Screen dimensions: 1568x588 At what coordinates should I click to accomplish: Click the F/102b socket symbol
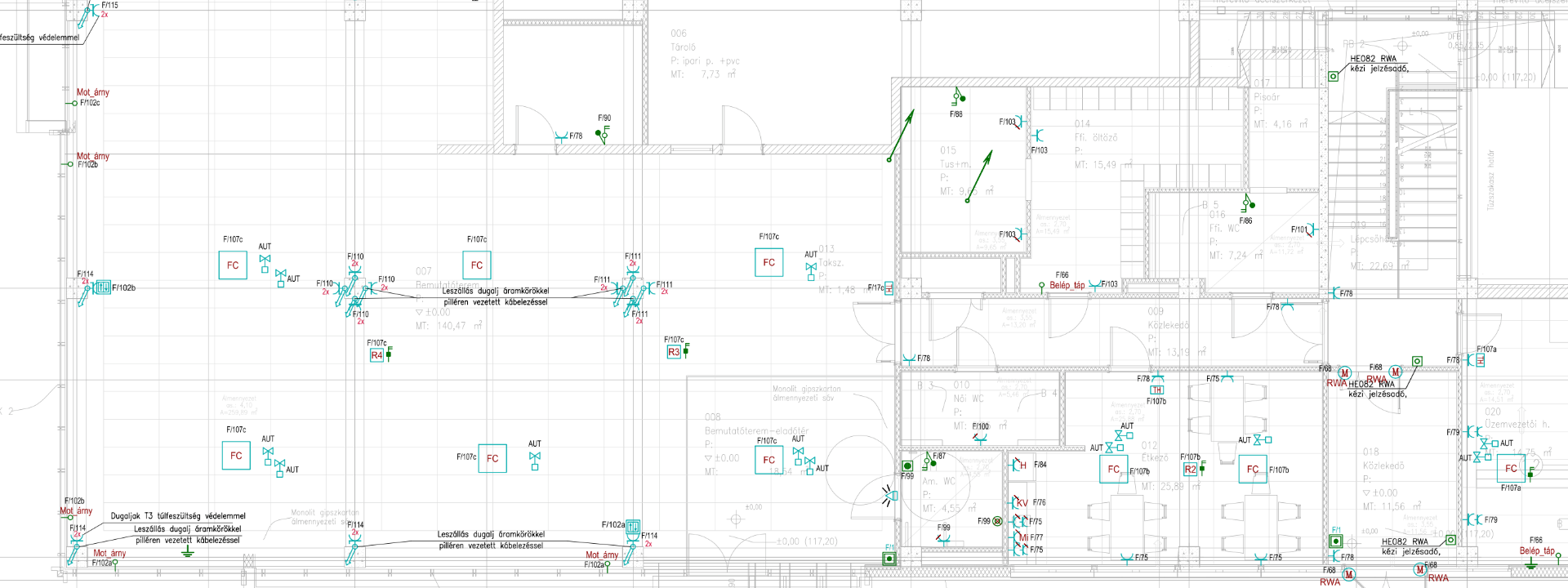[102, 287]
